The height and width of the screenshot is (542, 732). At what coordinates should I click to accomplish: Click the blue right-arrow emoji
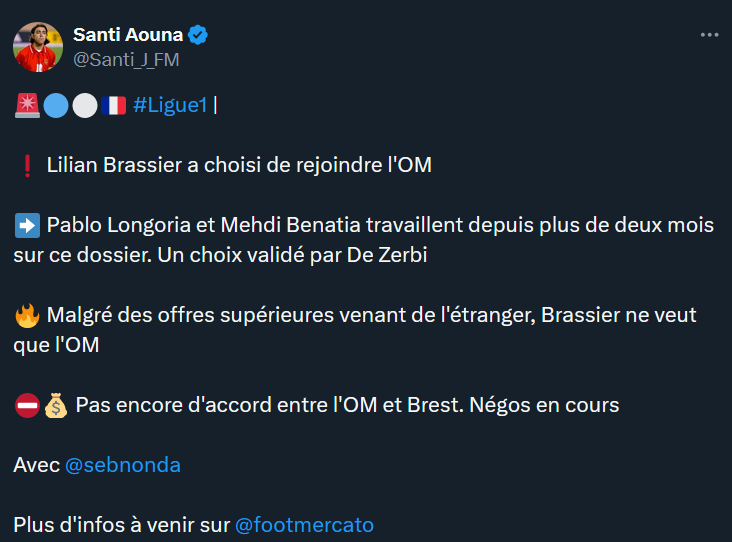tap(27, 225)
